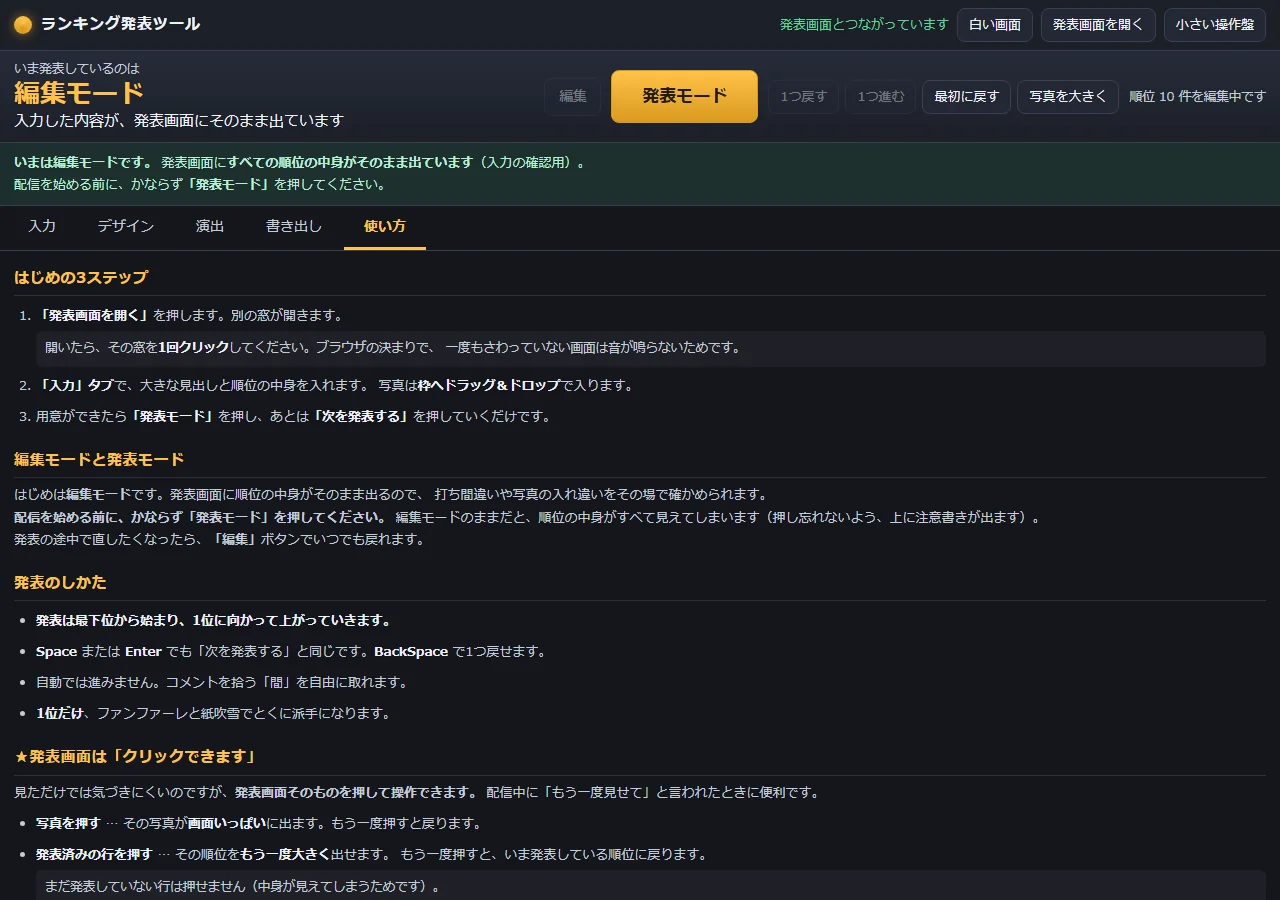Viewport: 1280px width, 900px height.
Task: Click the 見ただけでは気づきにくい paragraph
Action: coord(417,793)
